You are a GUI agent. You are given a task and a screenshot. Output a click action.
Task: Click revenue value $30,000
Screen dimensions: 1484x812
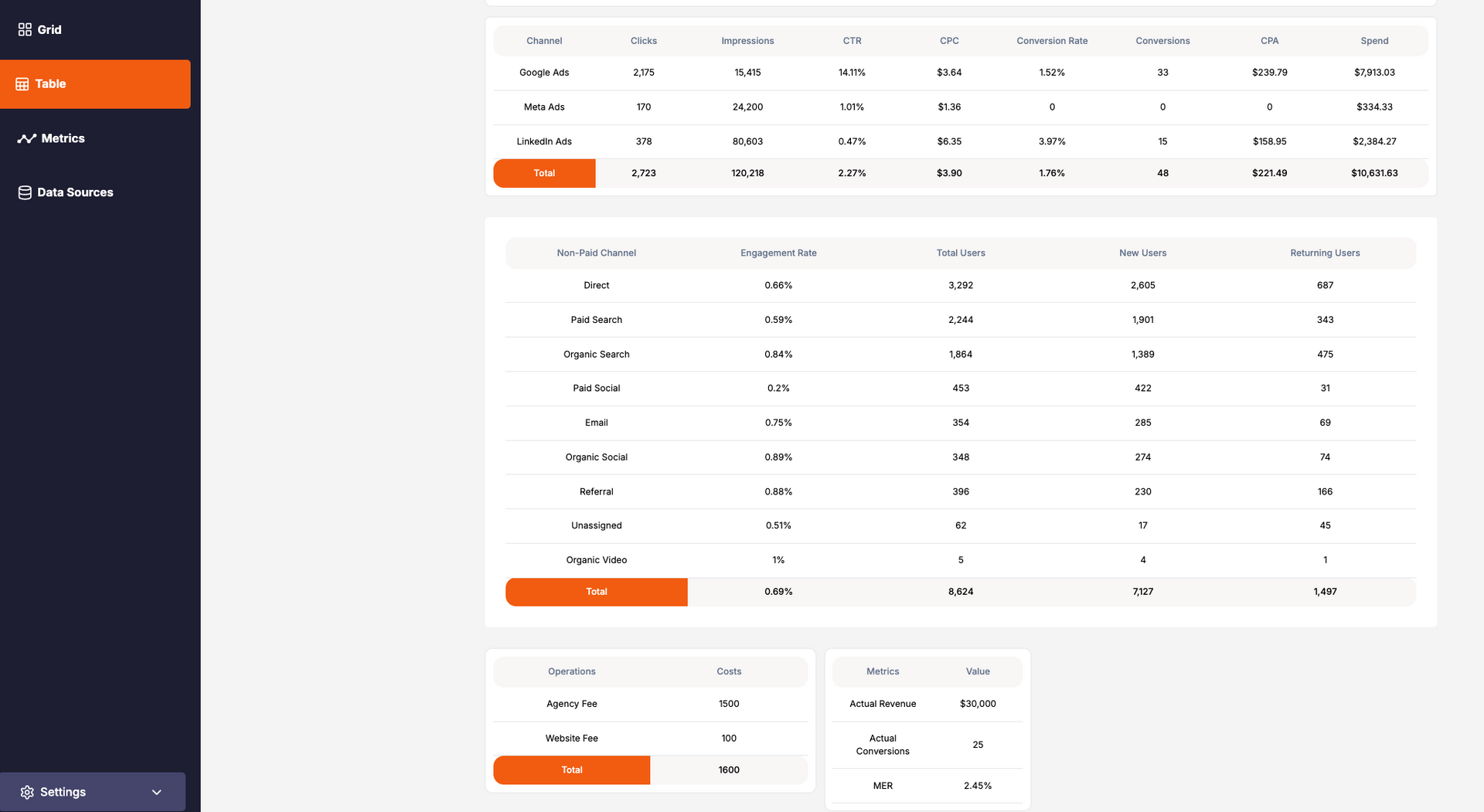coord(978,704)
